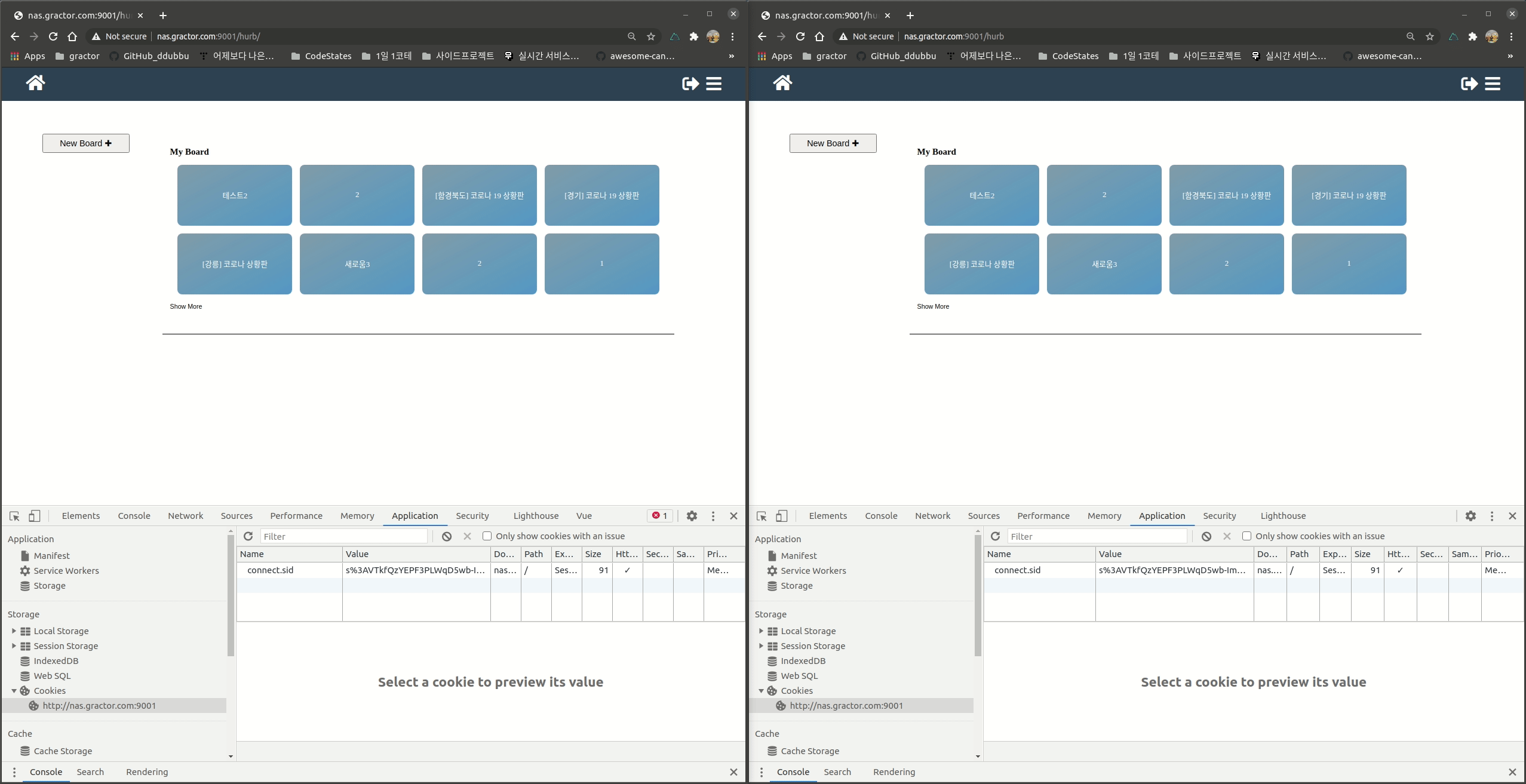Click Show More link in right window
The image size is (1526, 784).
pyautogui.click(x=933, y=306)
